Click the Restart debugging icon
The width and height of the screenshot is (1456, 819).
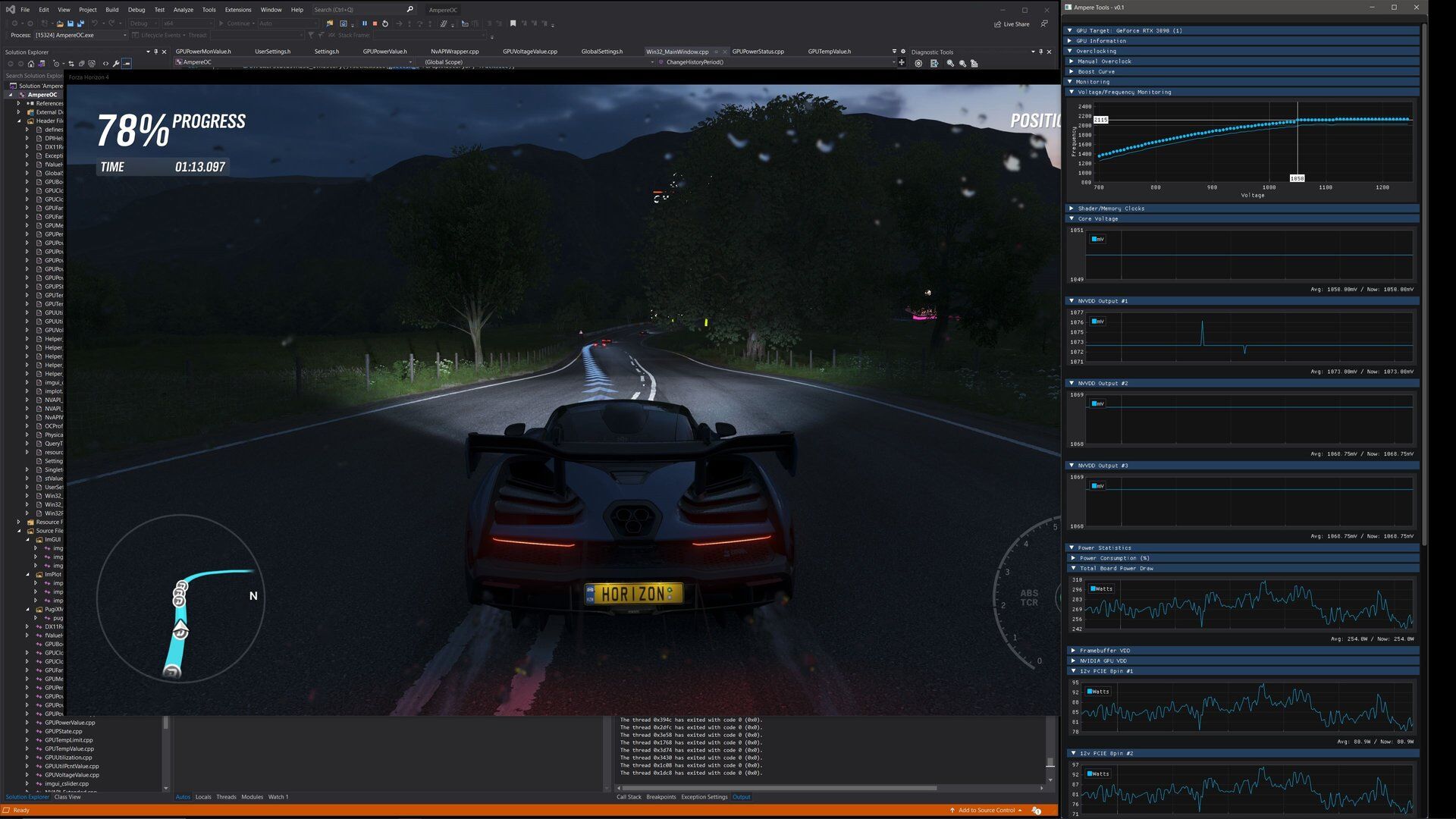(x=385, y=24)
